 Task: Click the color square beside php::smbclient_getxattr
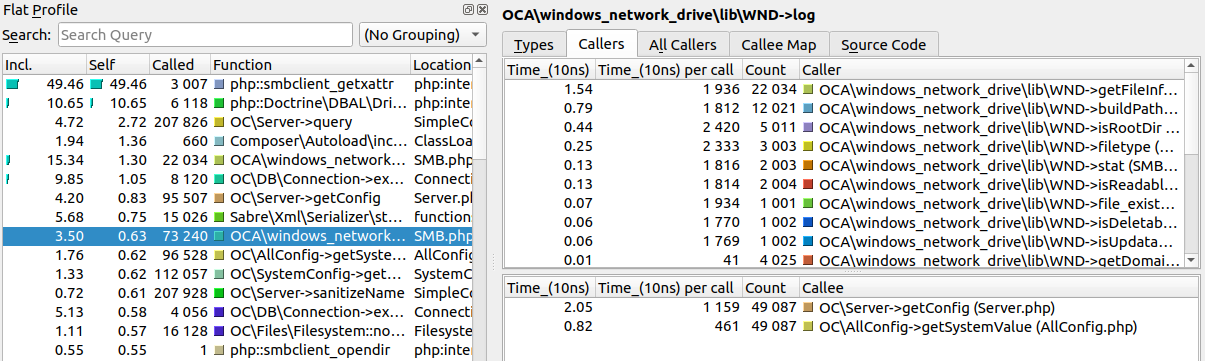click(x=220, y=85)
